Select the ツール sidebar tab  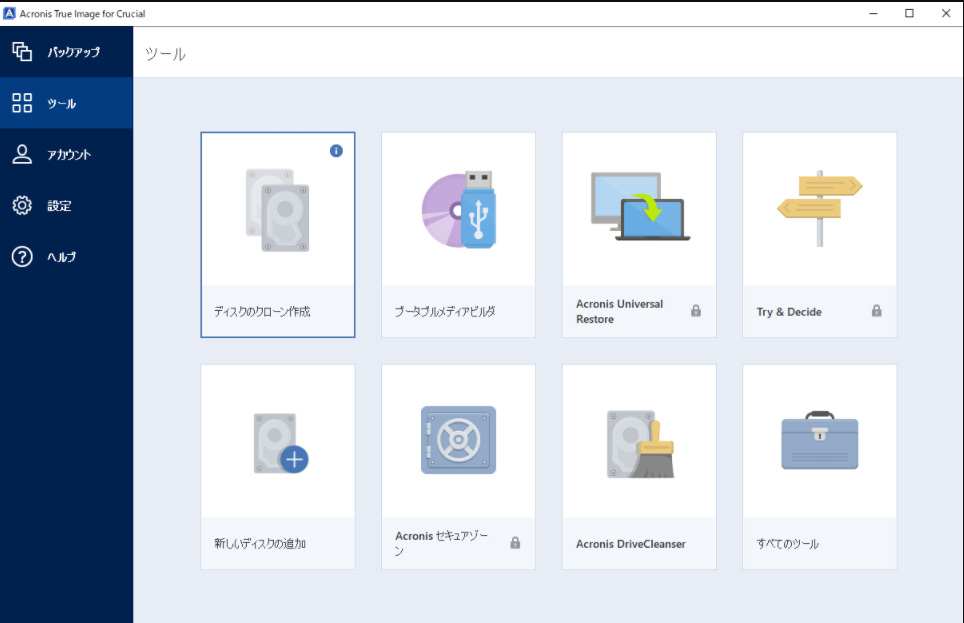click(66, 103)
